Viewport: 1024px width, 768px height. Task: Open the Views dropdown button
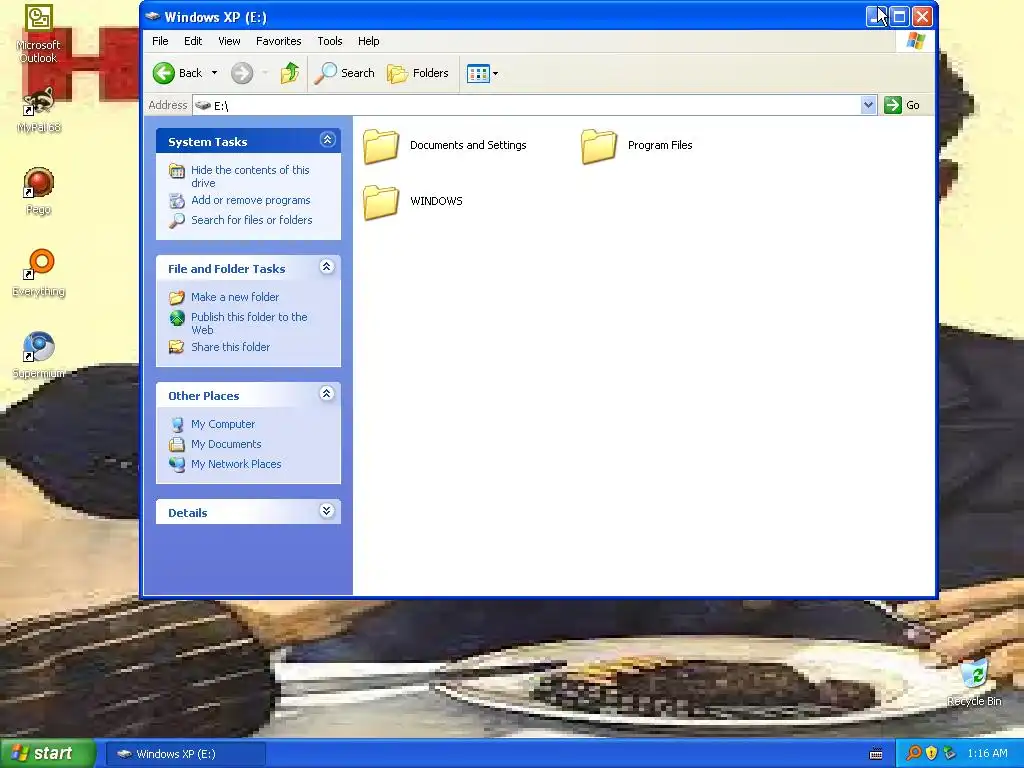click(x=483, y=73)
